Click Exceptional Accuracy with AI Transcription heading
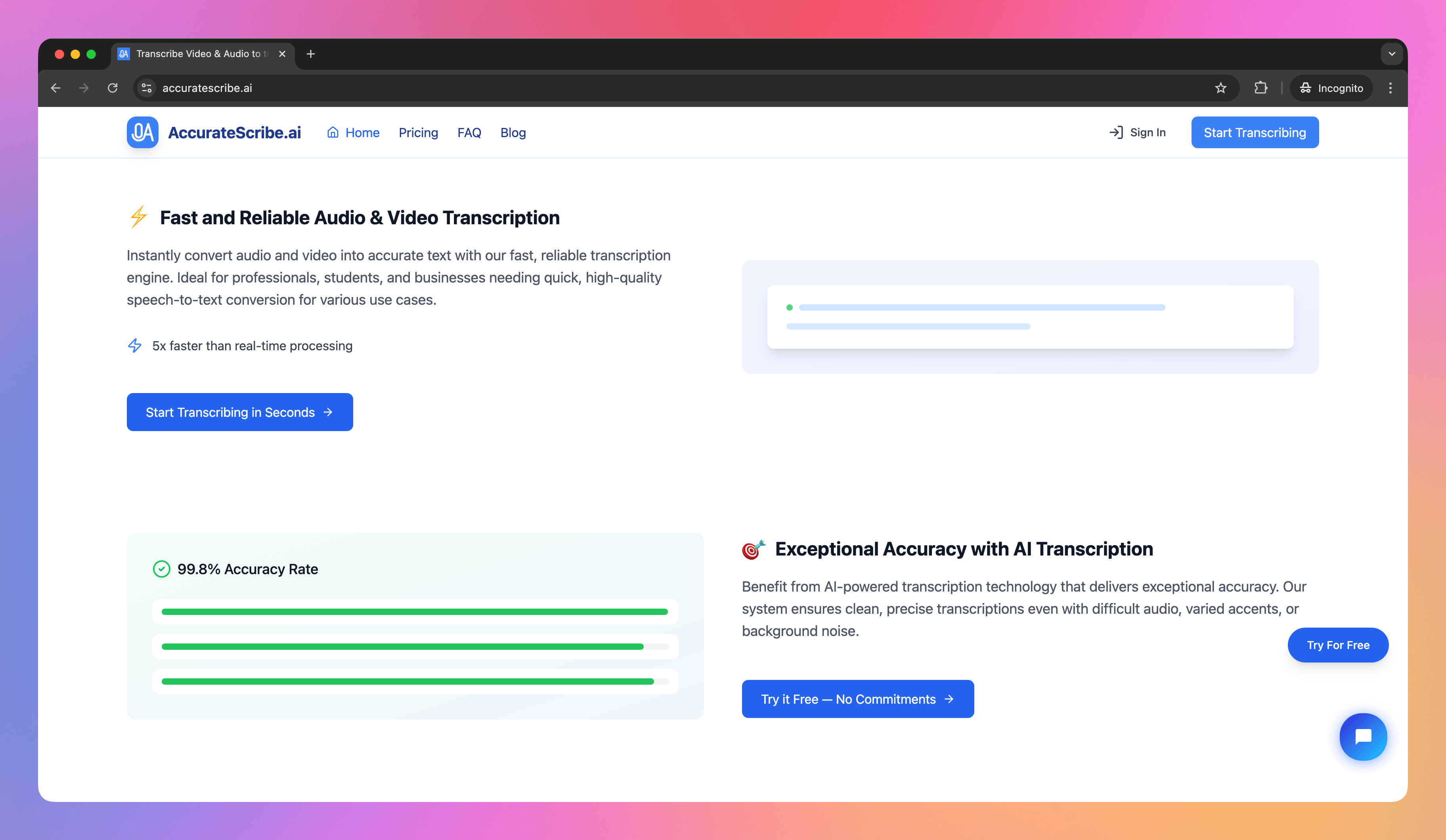The image size is (1446, 840). click(964, 549)
